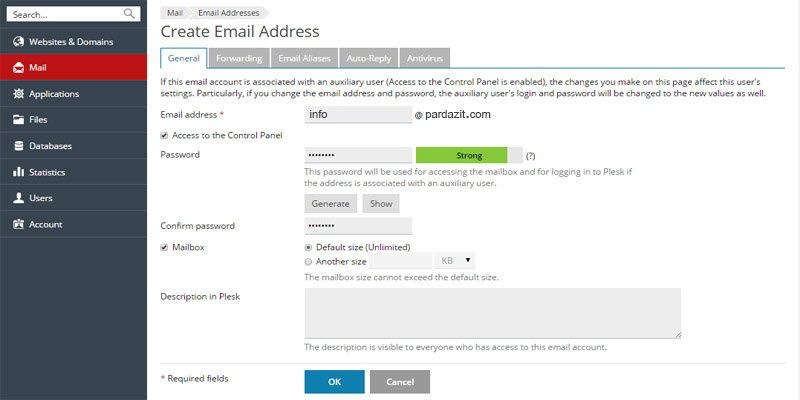Click the Mail envelope icon
Image resolution: width=800 pixels, height=400 pixels.
click(18, 68)
